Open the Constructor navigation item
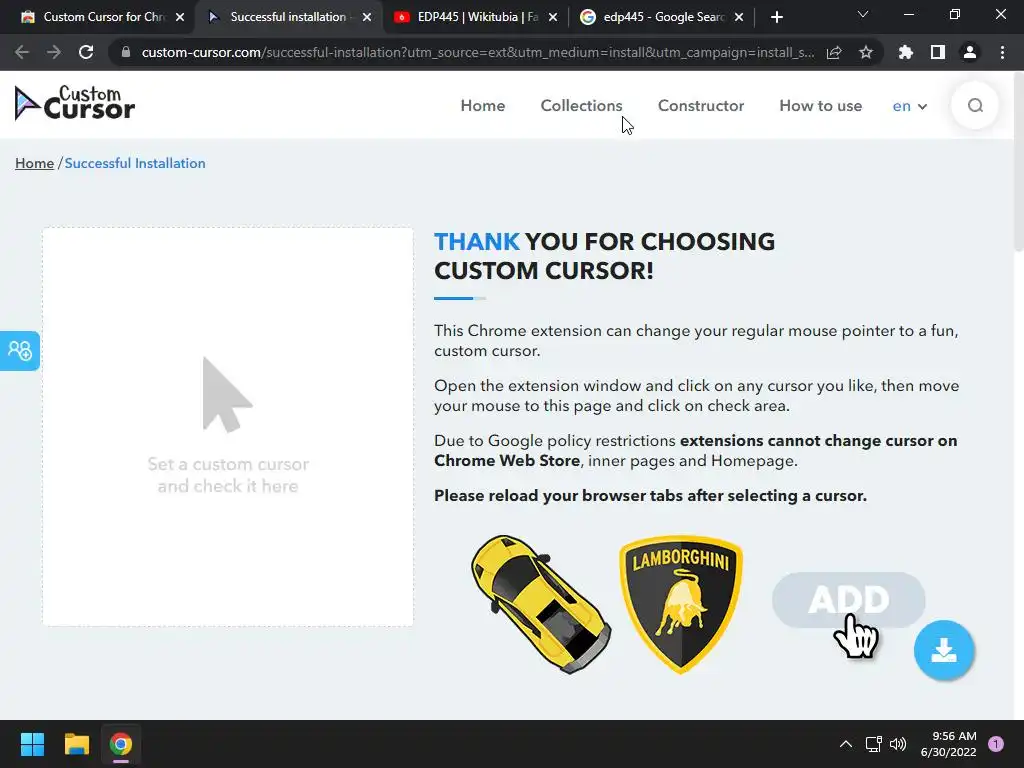 click(701, 106)
